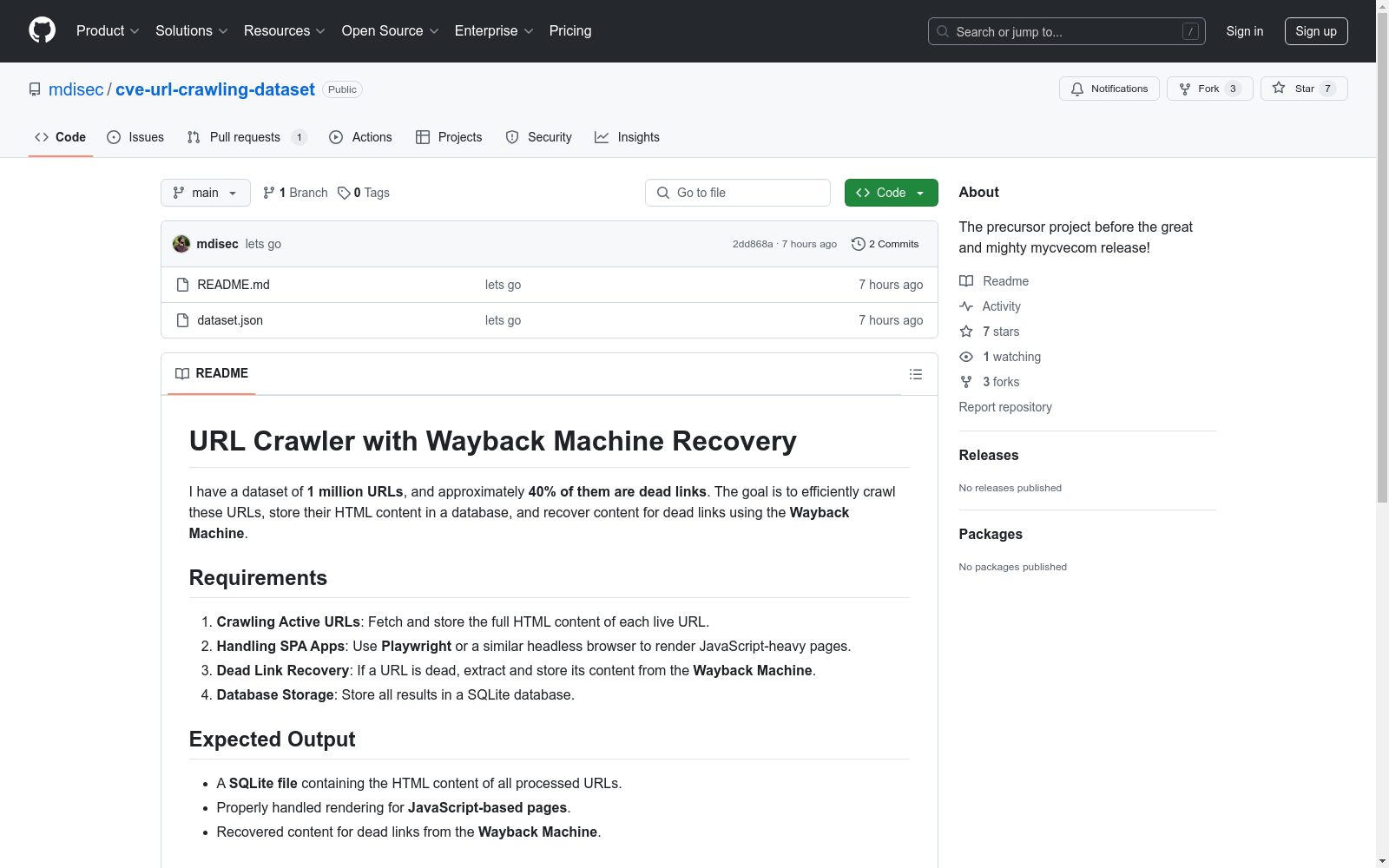1389x868 pixels.
Task: Click the dataset.json file icon
Action: click(x=182, y=320)
